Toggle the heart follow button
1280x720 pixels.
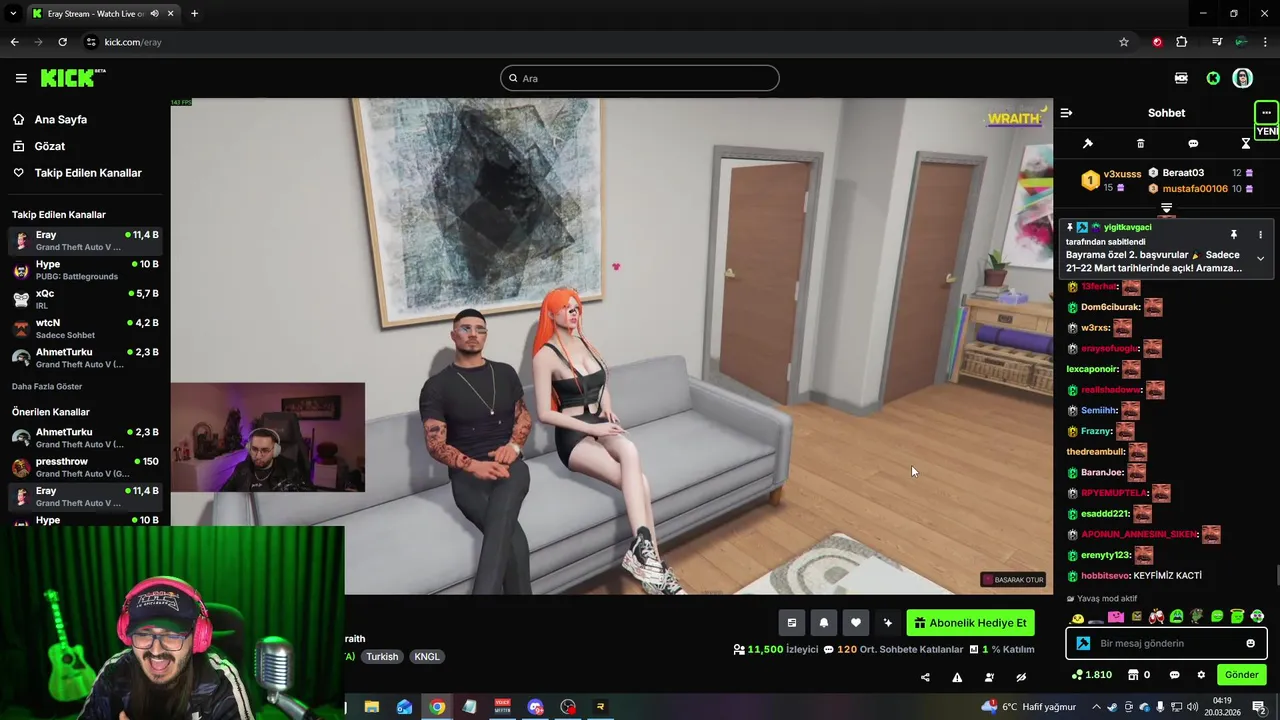(855, 623)
